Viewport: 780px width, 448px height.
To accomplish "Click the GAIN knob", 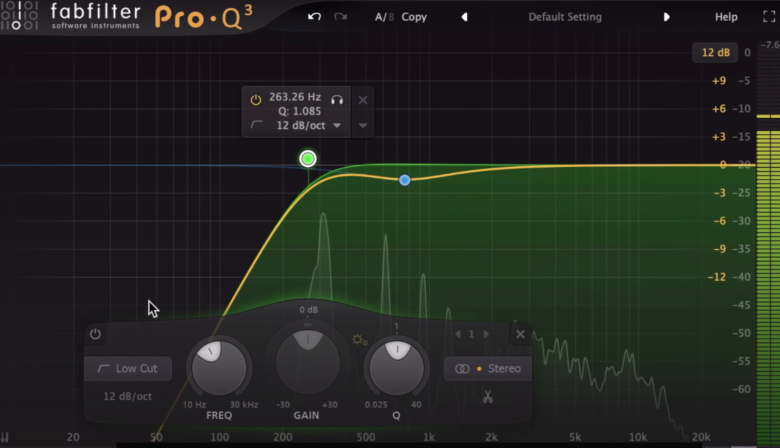I will pyautogui.click(x=307, y=363).
